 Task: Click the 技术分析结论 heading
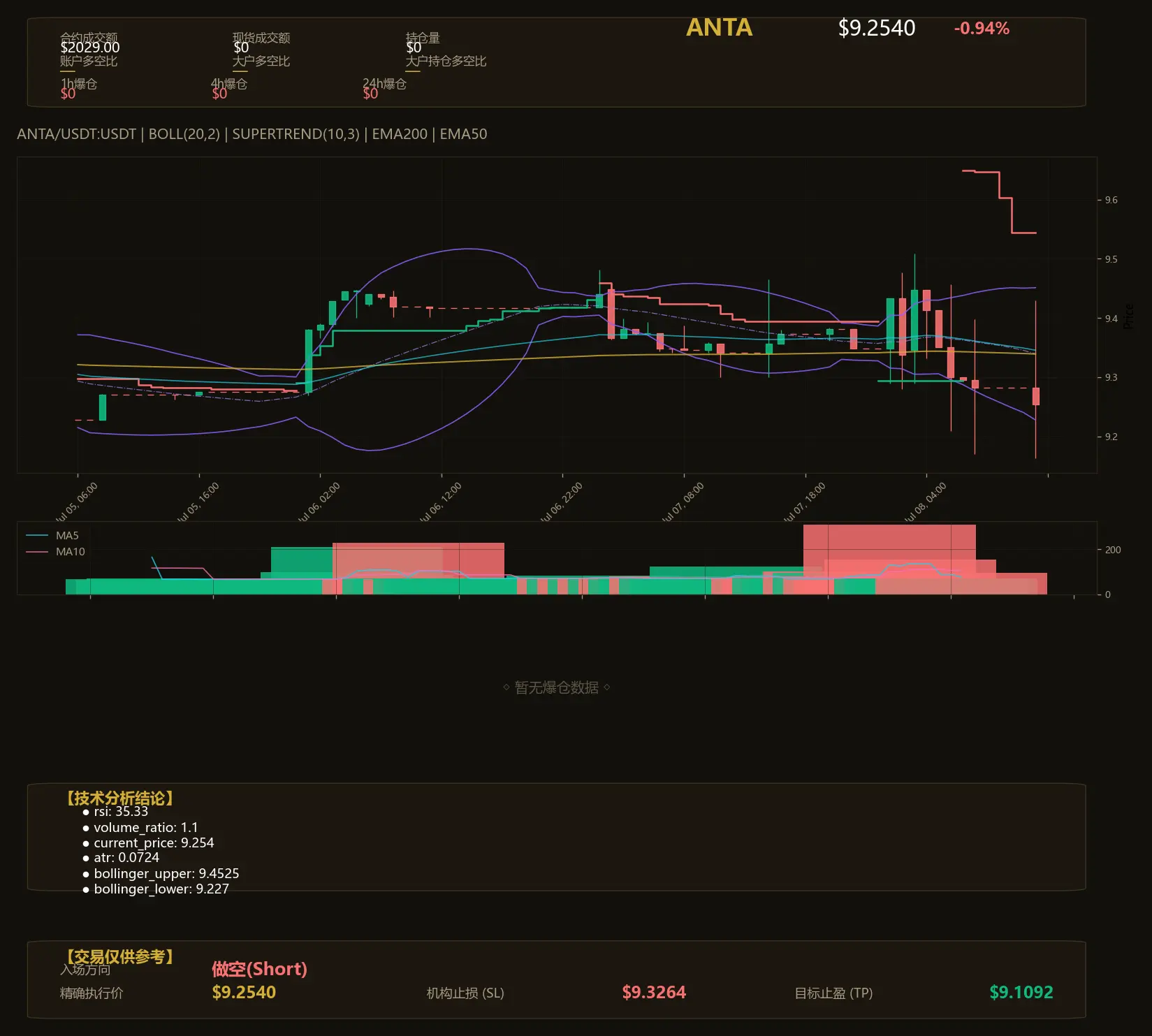tap(120, 798)
